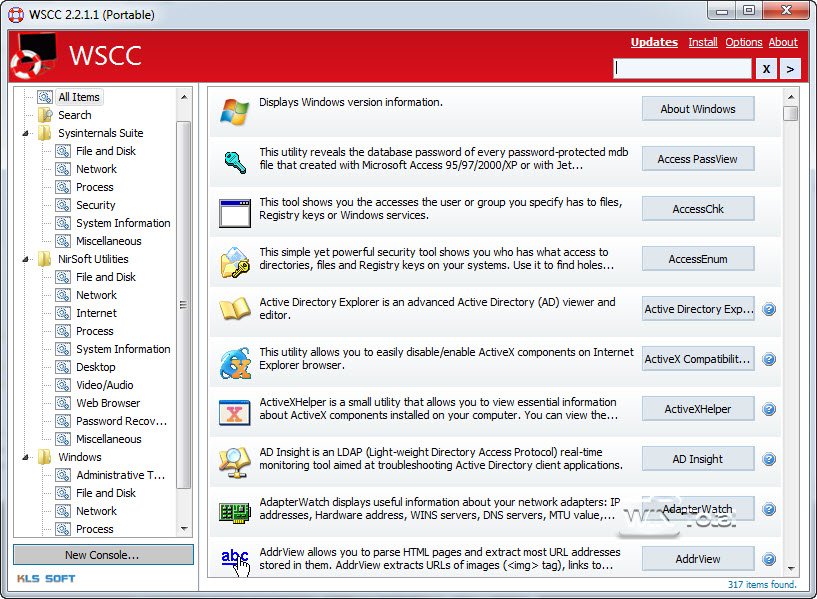
Task: Click the WSCC lifebuoy logo
Action: pos(32,56)
